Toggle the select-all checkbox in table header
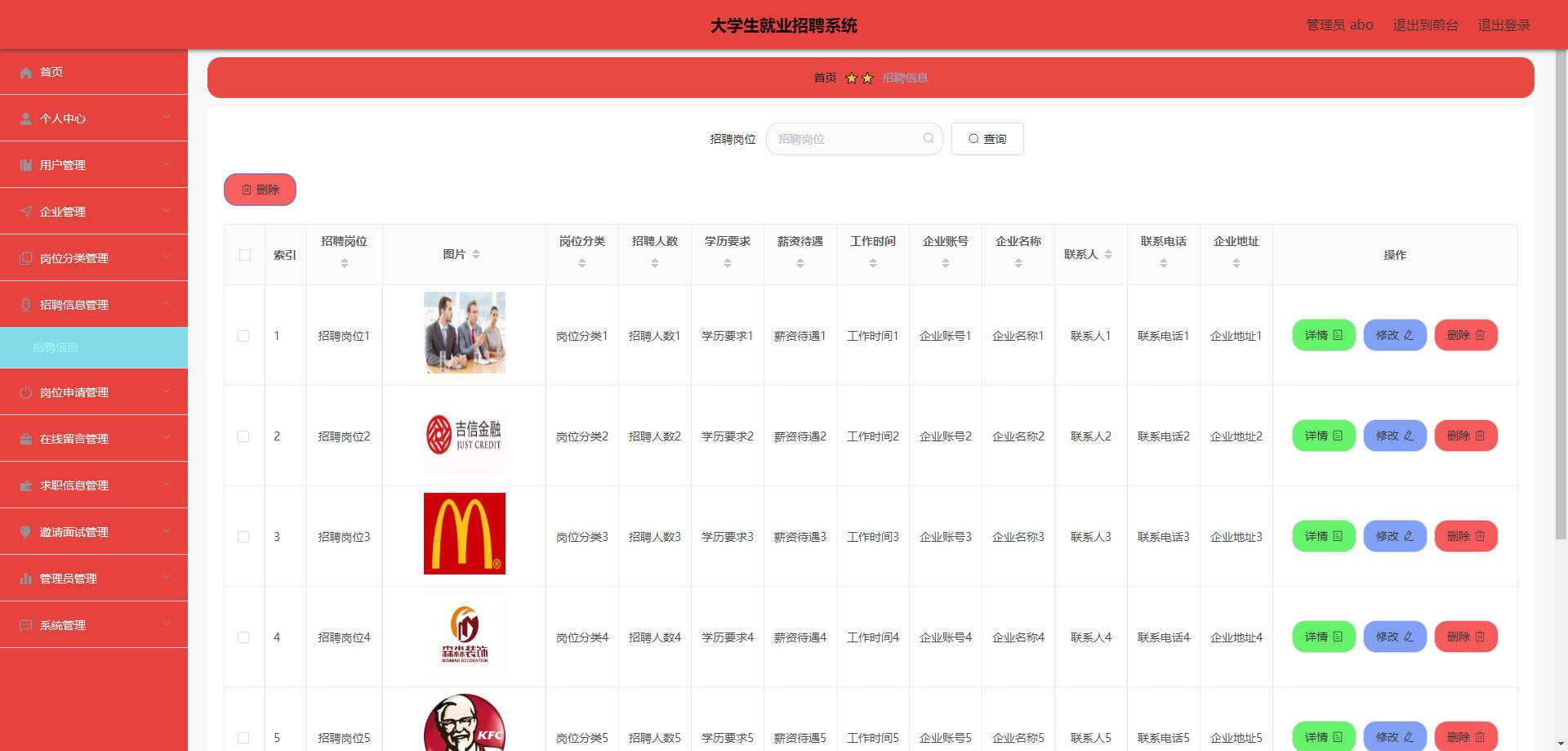 point(245,255)
